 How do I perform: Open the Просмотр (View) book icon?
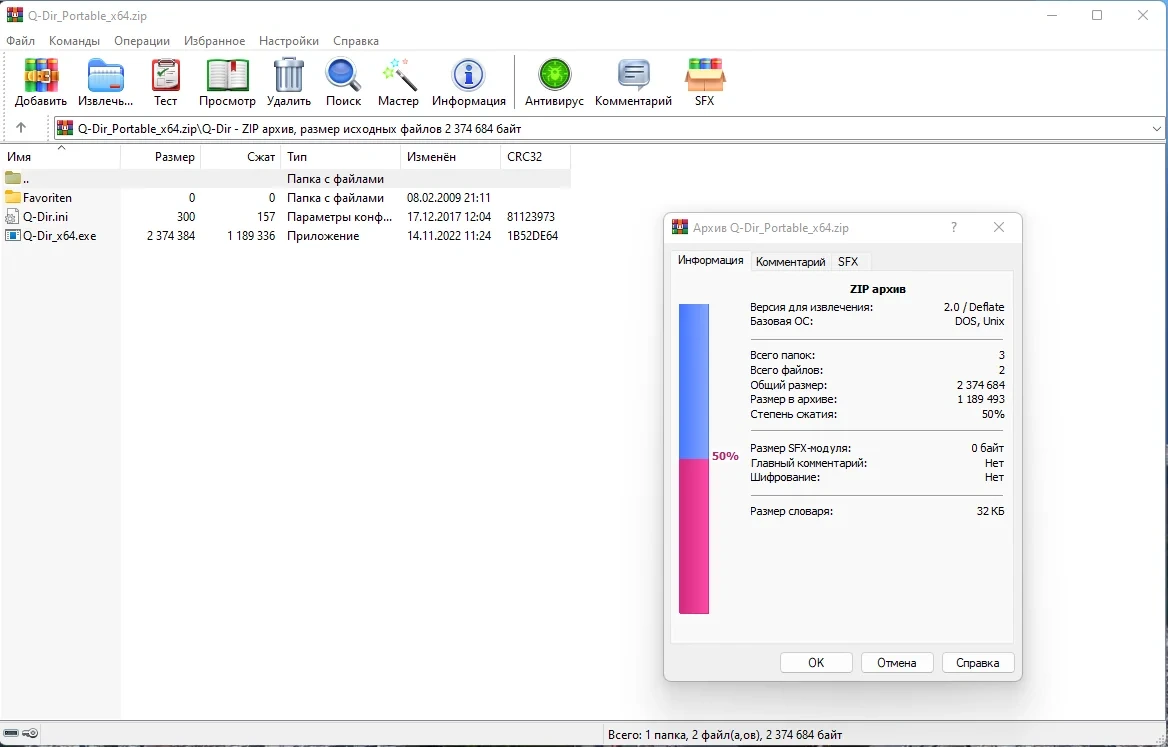[227, 75]
